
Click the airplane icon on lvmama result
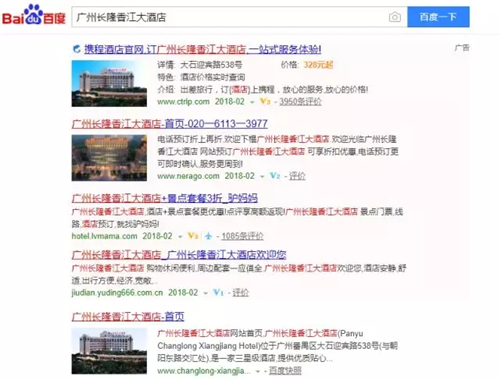[x=208, y=236]
